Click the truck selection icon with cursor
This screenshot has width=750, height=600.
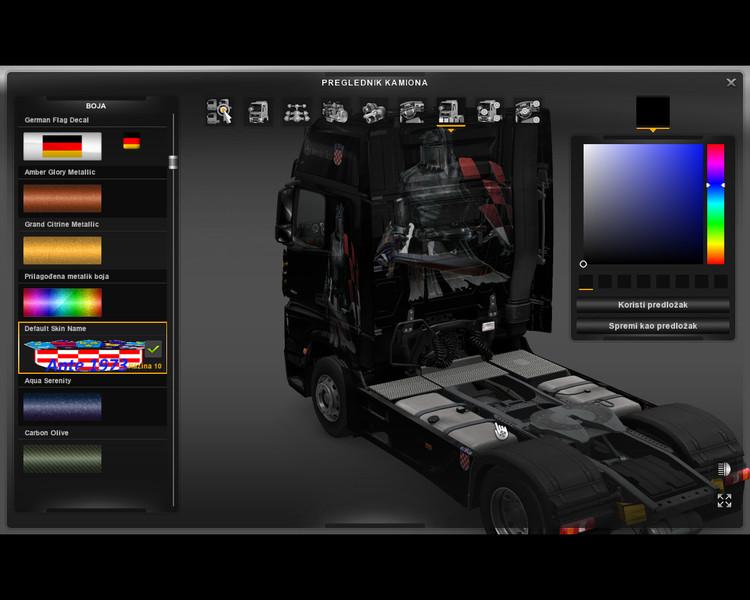[219, 112]
